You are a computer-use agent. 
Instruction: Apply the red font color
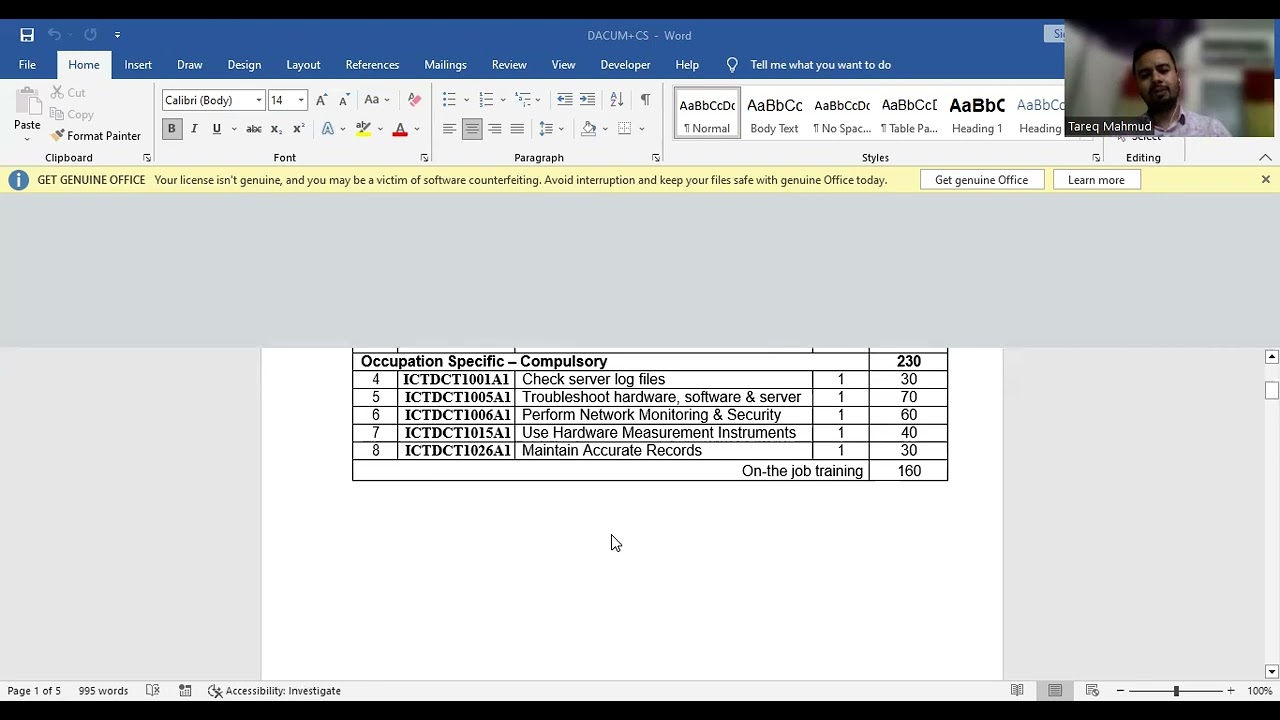[400, 129]
